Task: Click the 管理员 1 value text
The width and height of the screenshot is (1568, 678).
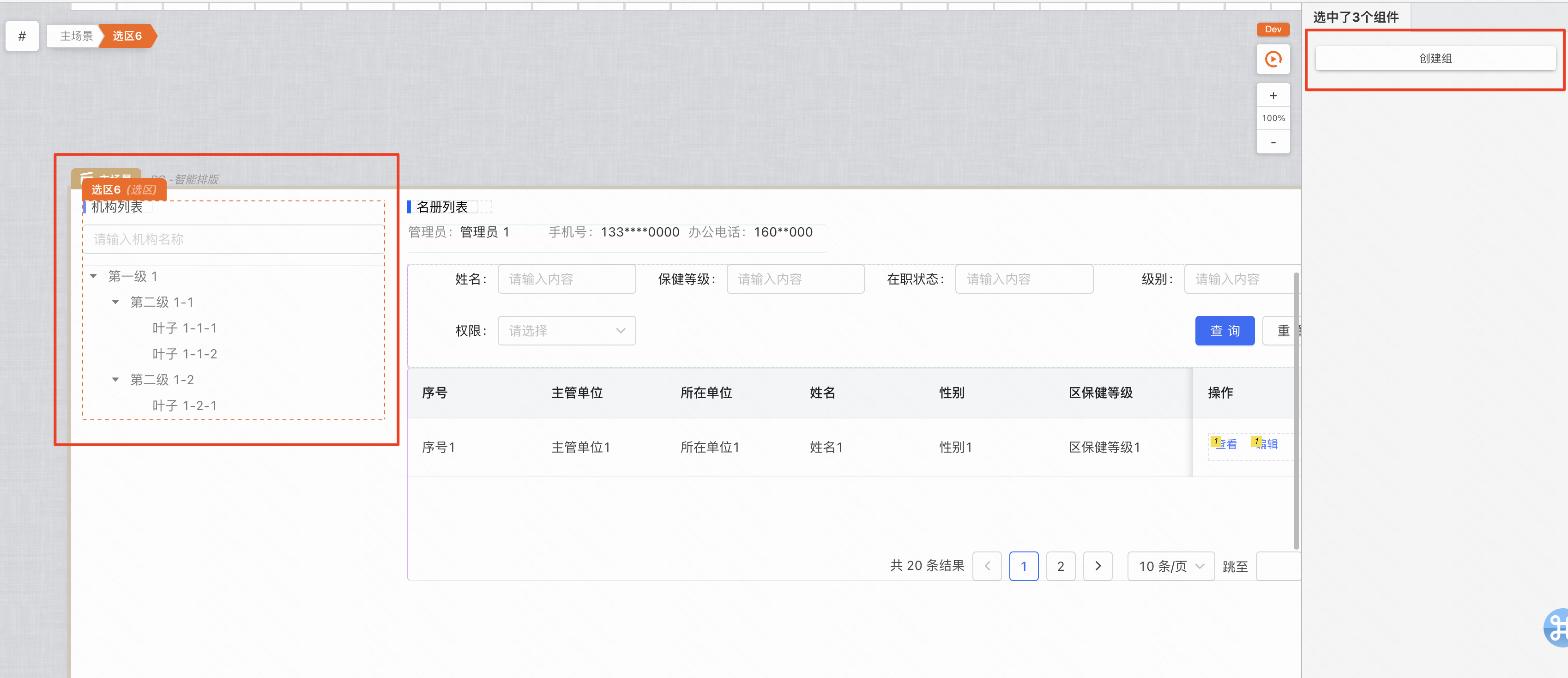Action: [x=484, y=232]
